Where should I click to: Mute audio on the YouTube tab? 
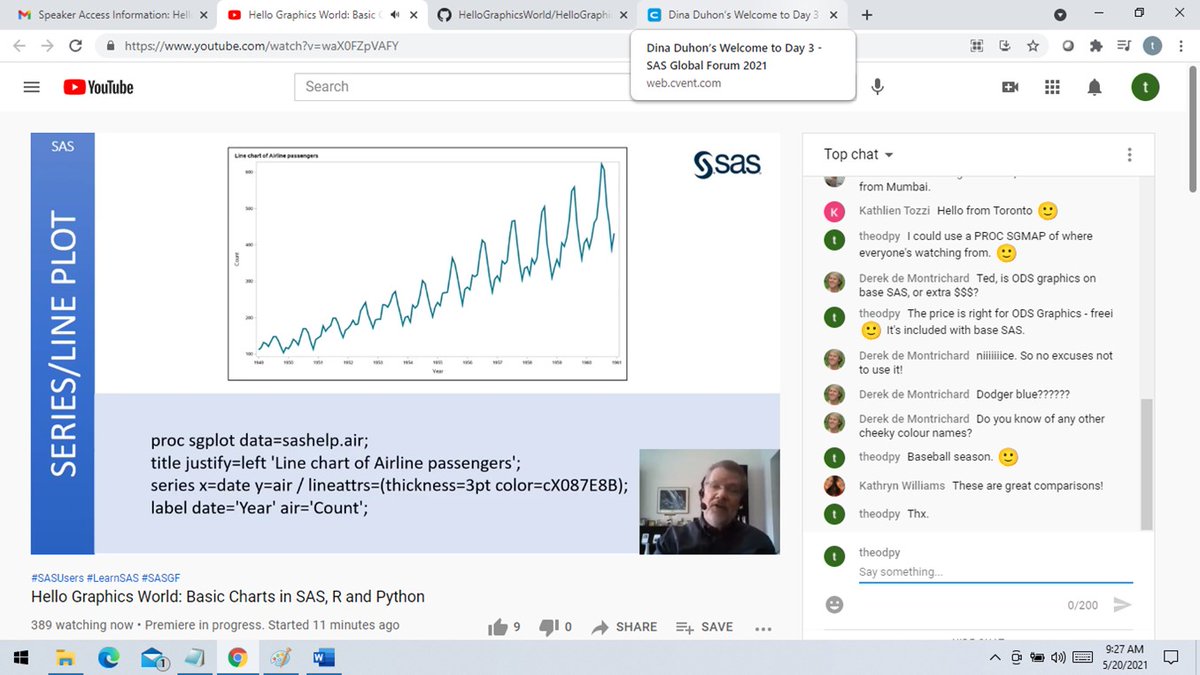click(x=395, y=15)
